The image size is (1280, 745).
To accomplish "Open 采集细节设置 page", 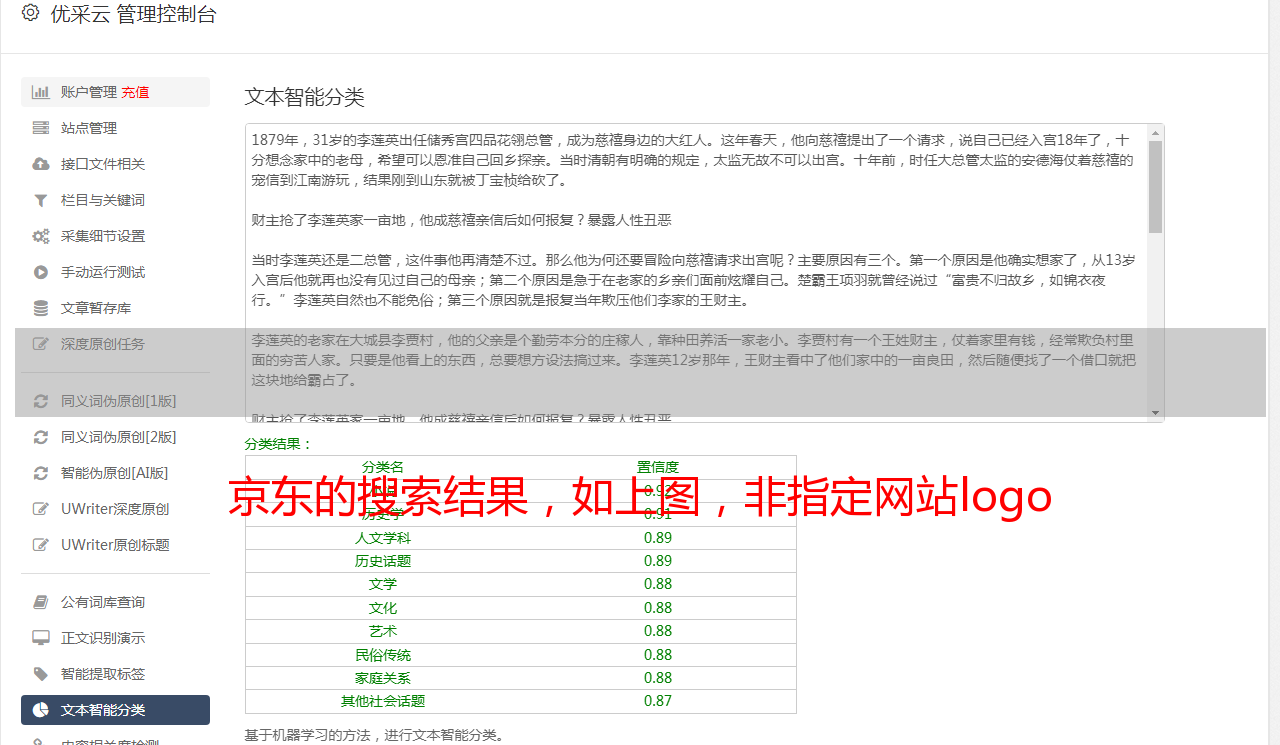I will (115, 236).
